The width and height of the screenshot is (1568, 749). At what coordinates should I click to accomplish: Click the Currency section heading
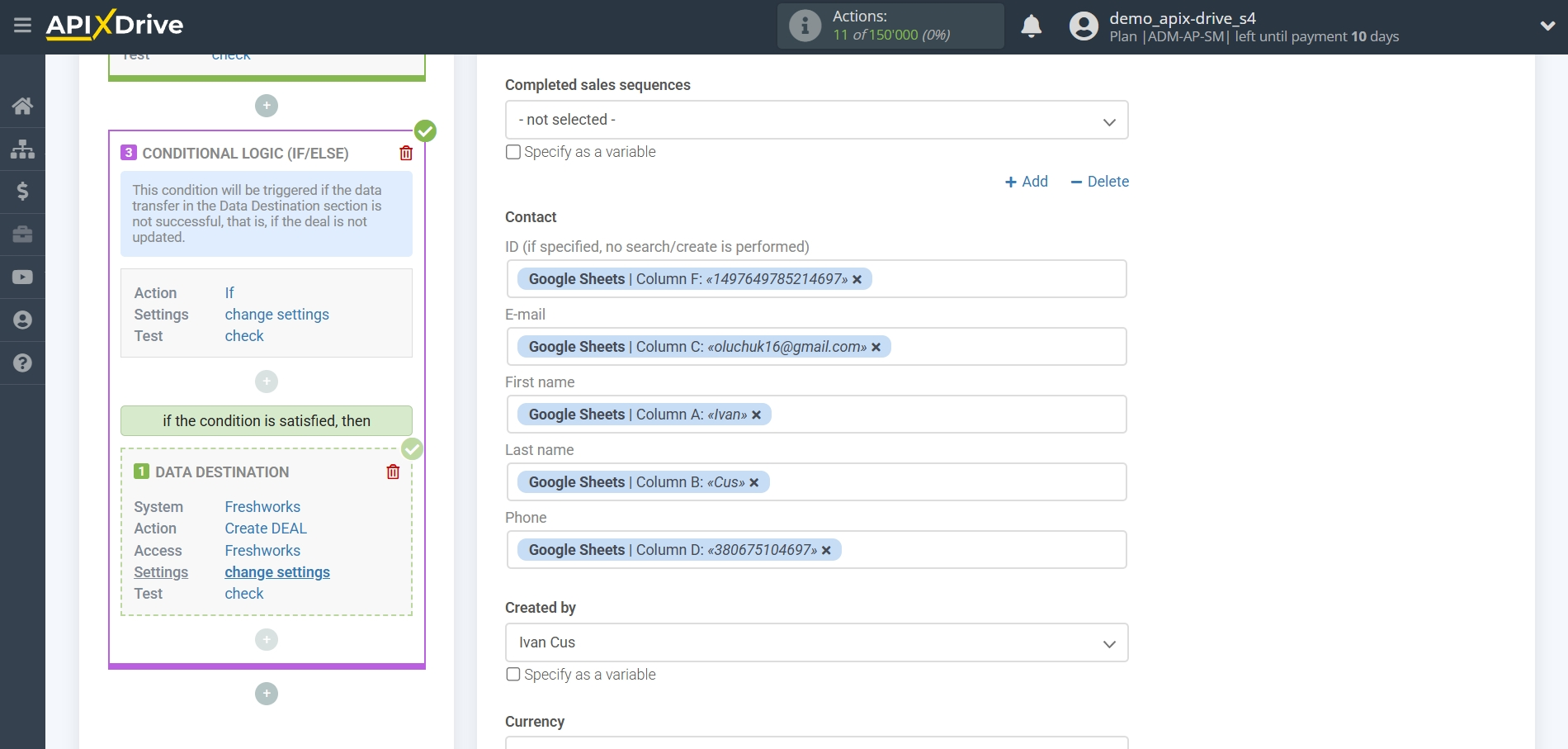coord(535,722)
